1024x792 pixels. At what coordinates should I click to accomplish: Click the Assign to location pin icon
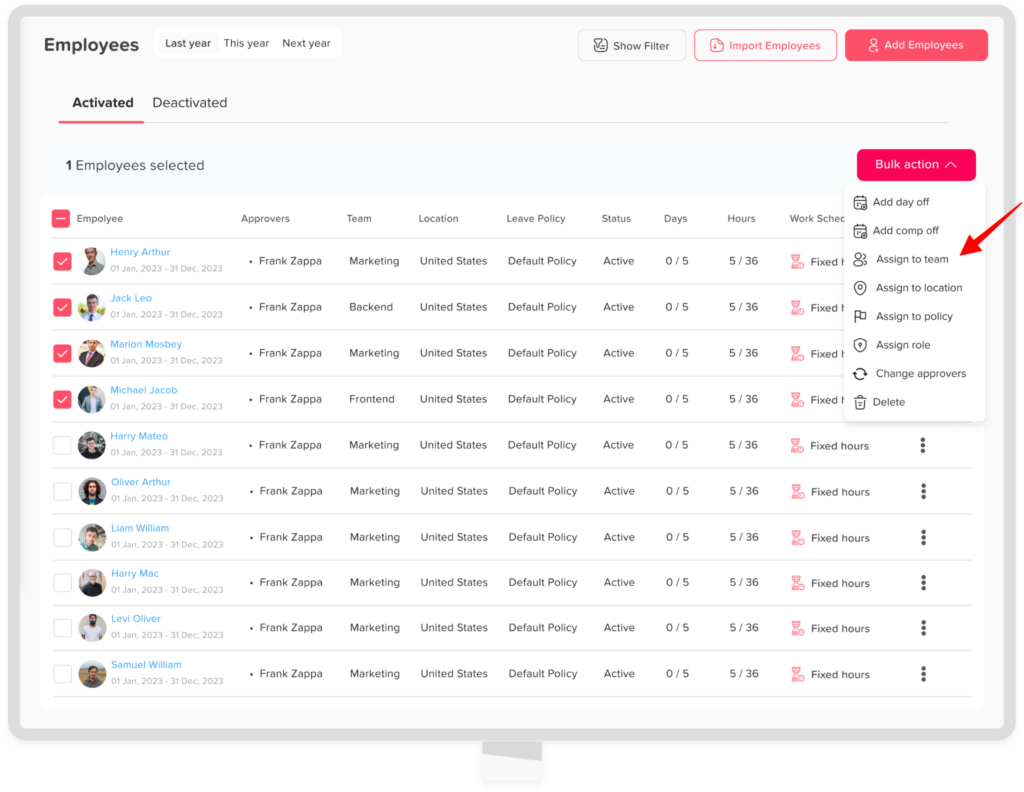[860, 288]
